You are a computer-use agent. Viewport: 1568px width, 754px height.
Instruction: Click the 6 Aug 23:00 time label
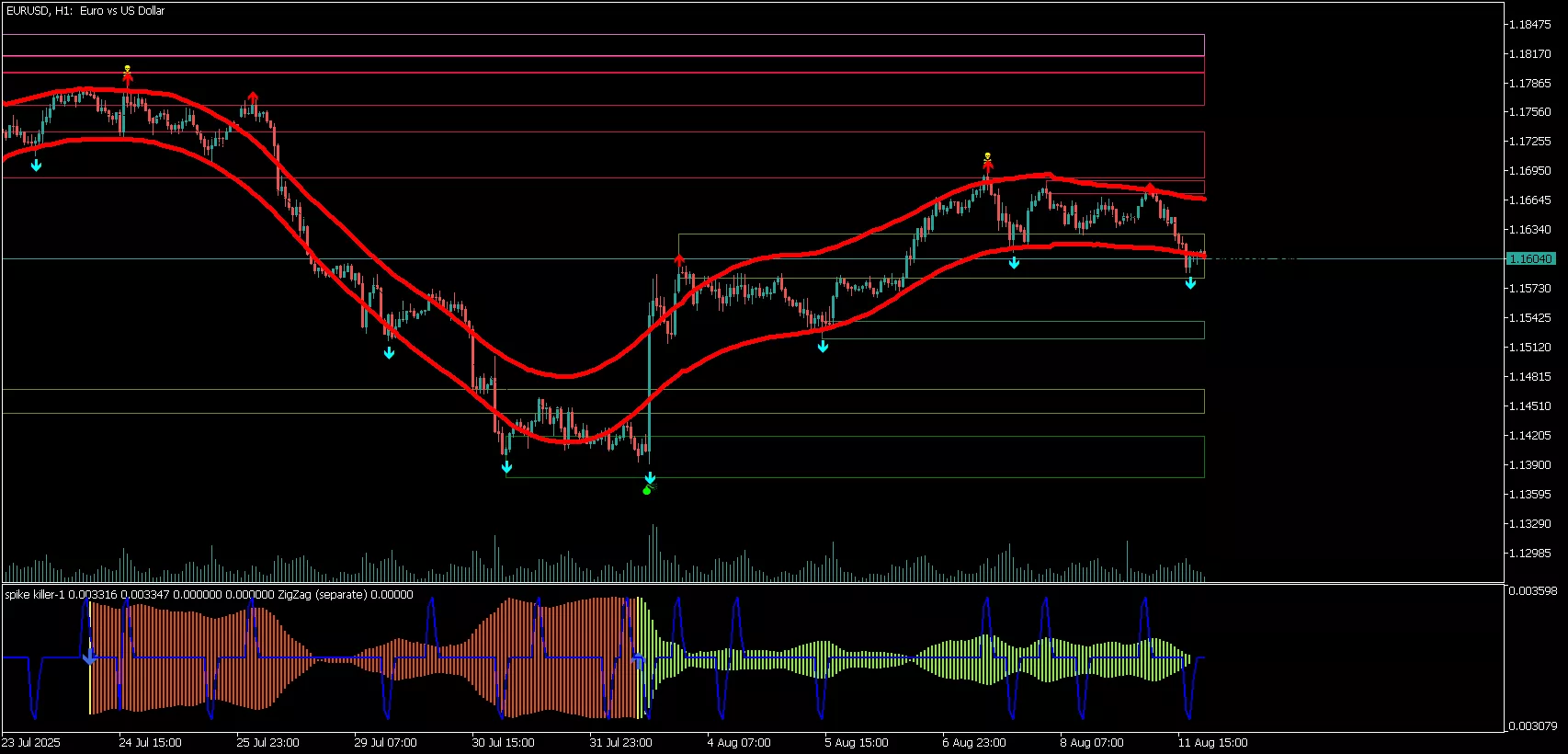(974, 743)
